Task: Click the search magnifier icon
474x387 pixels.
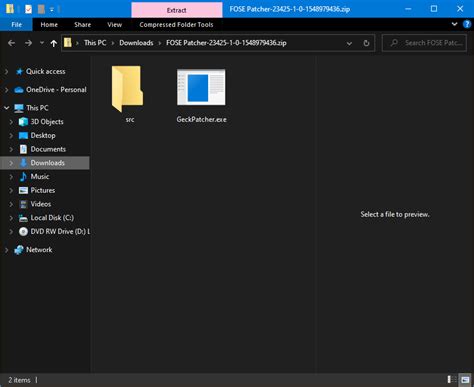Action: point(394,43)
